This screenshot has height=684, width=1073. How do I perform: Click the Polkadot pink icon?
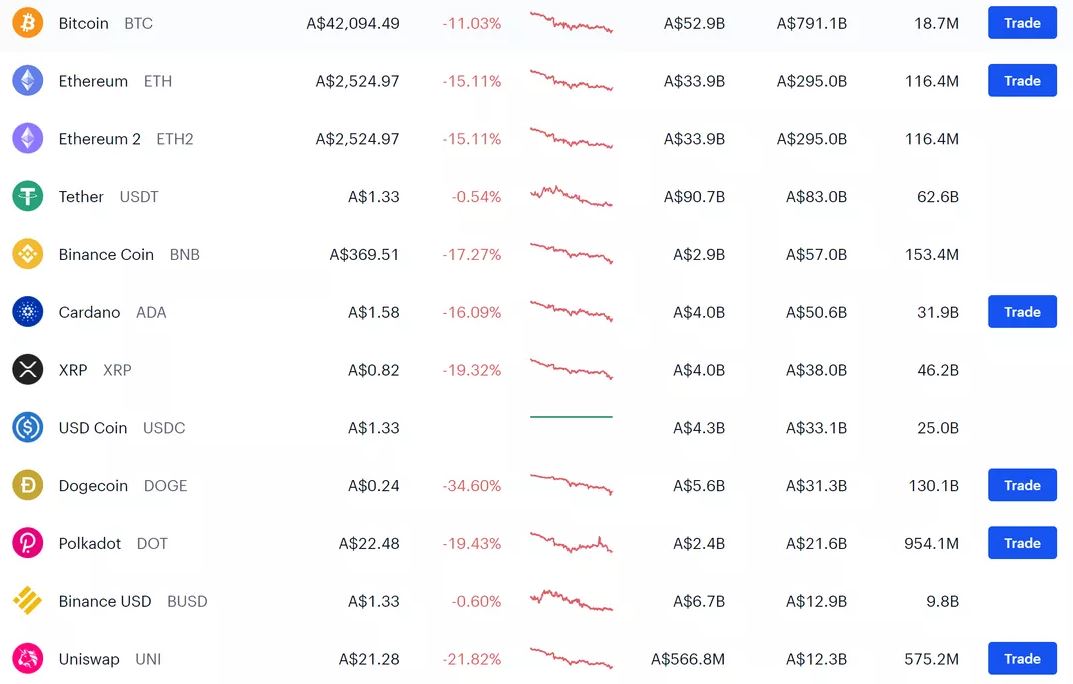(x=28, y=543)
